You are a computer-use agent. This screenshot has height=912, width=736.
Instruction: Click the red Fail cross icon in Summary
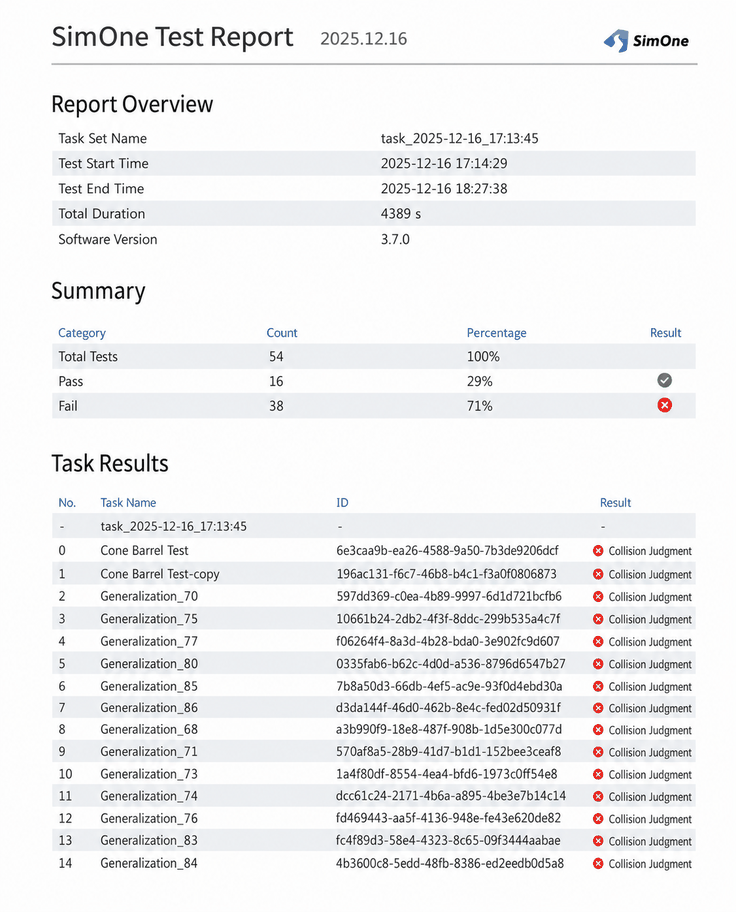664,405
